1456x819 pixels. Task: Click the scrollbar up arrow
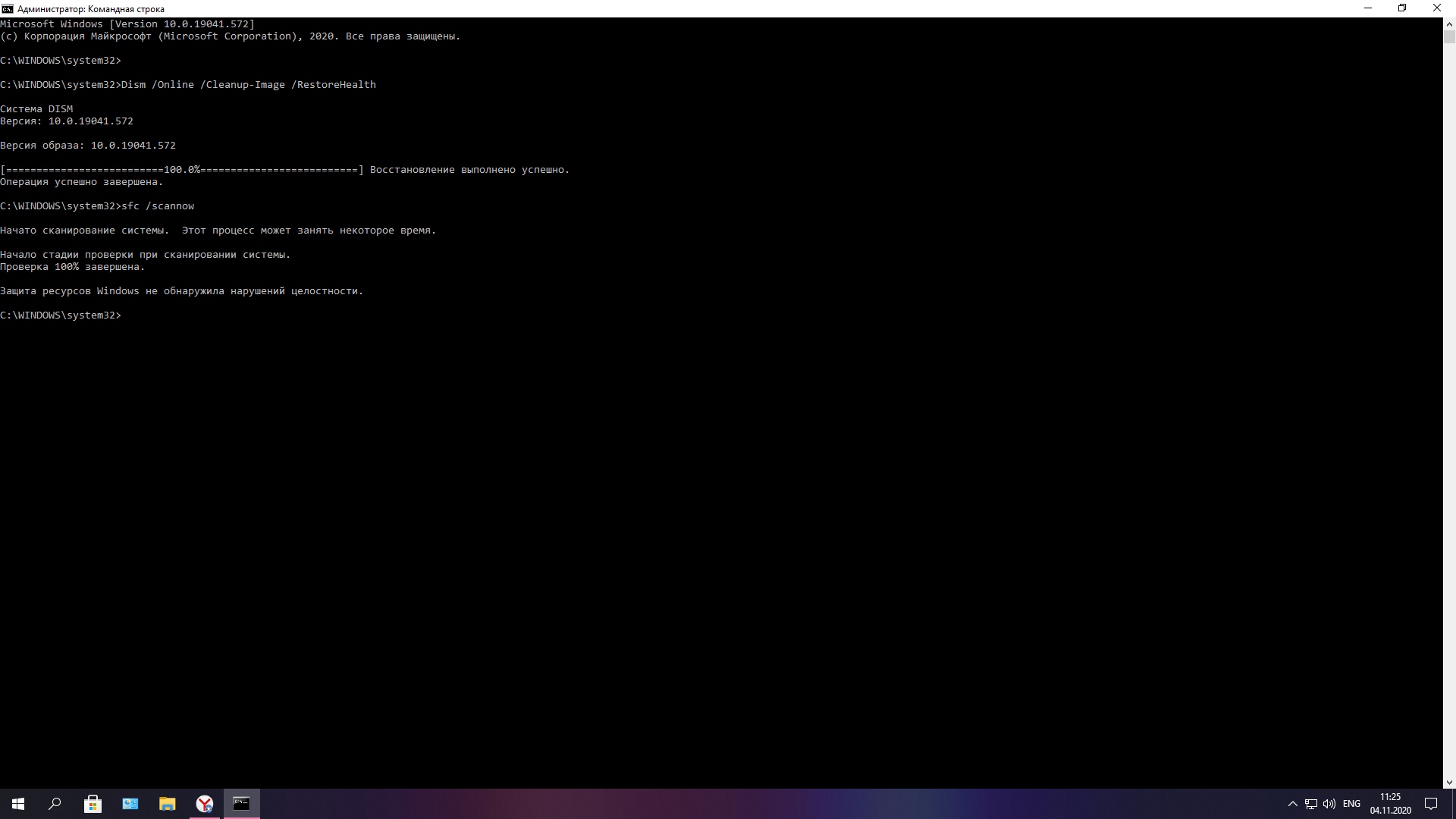point(1449,24)
